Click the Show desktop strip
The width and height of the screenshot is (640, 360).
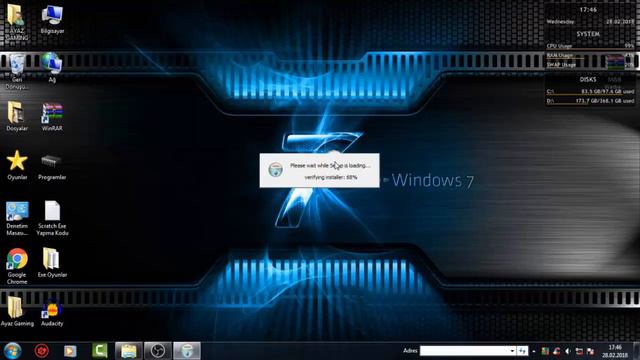tap(636, 351)
